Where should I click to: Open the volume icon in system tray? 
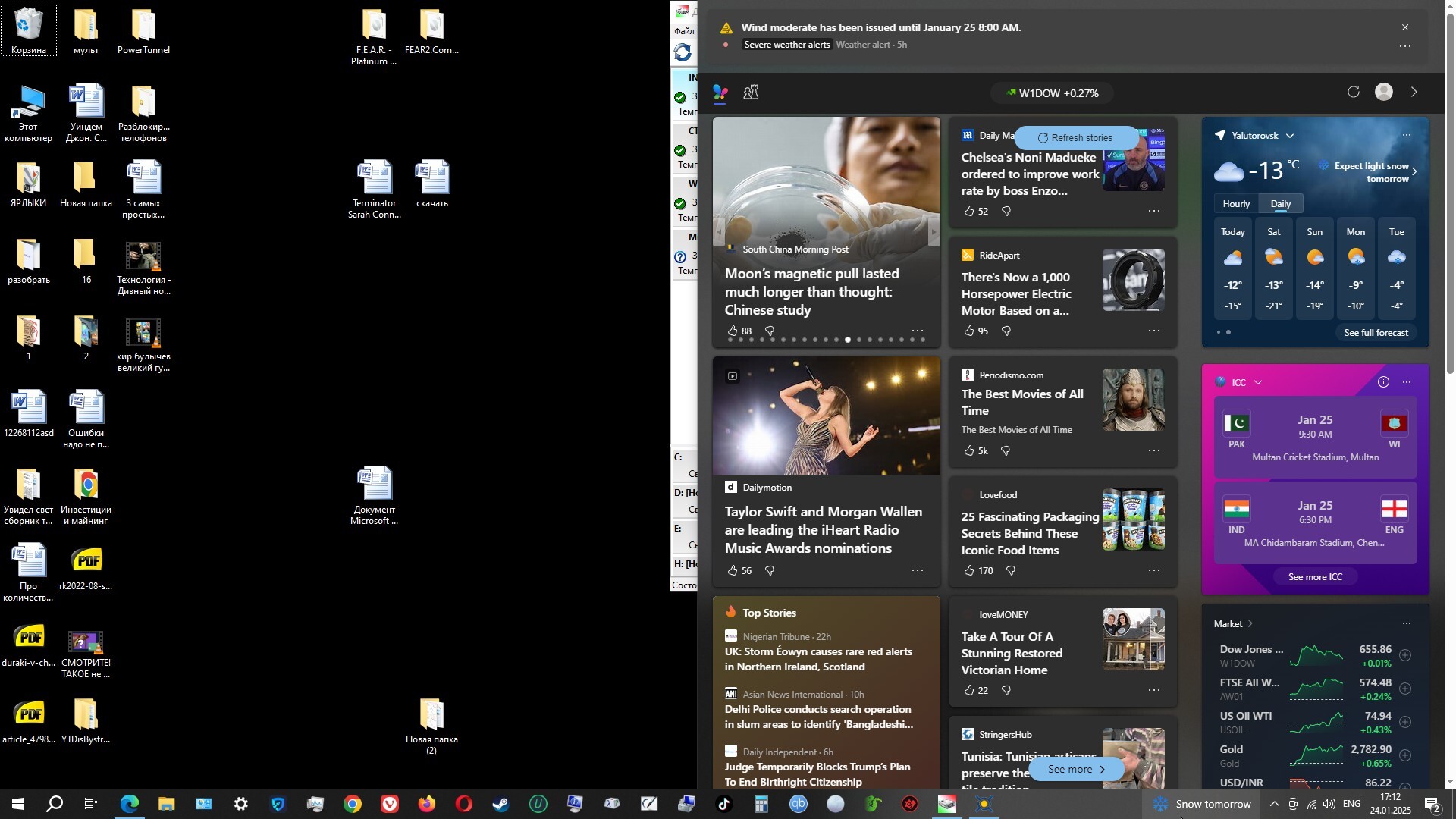click(x=1329, y=805)
